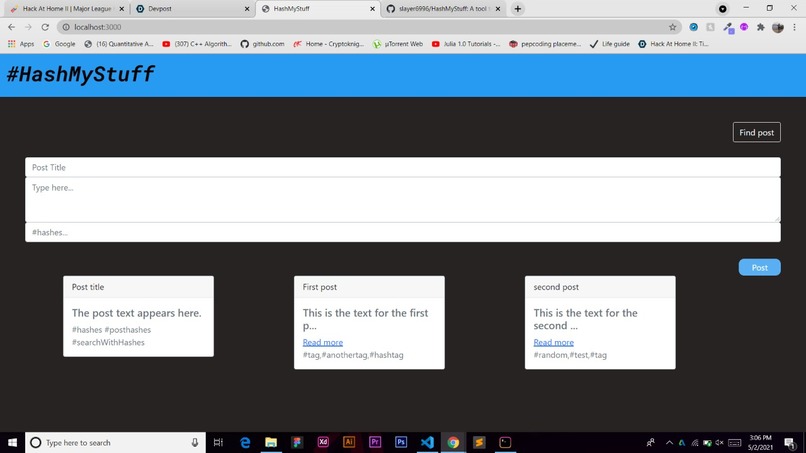Click the taskbar search box
Image resolution: width=806 pixels, height=453 pixels.
point(115,442)
